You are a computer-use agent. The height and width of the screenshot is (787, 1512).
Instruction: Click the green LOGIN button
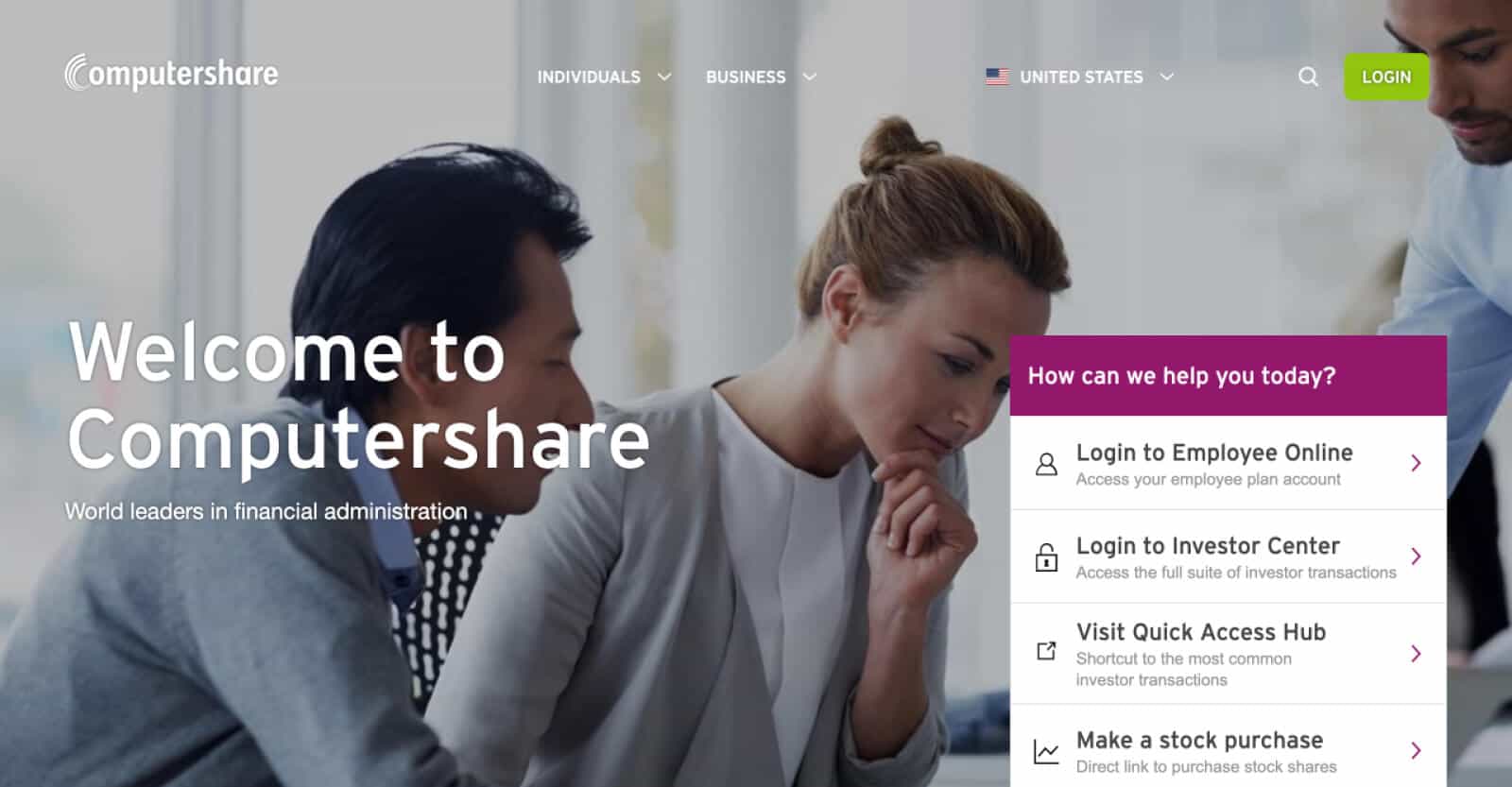(1386, 77)
